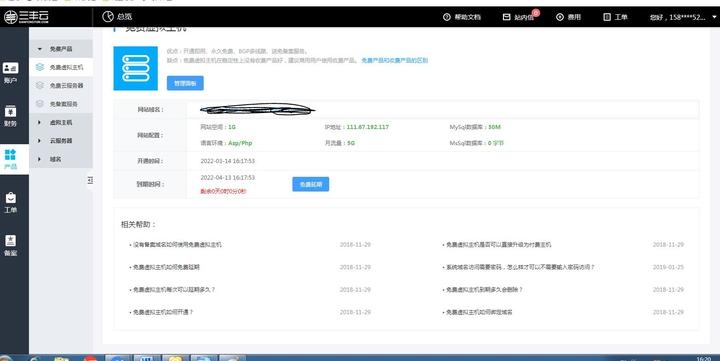Click the 2019-01-25 date in help list
Screen dimensions: 720x361
[668, 267]
